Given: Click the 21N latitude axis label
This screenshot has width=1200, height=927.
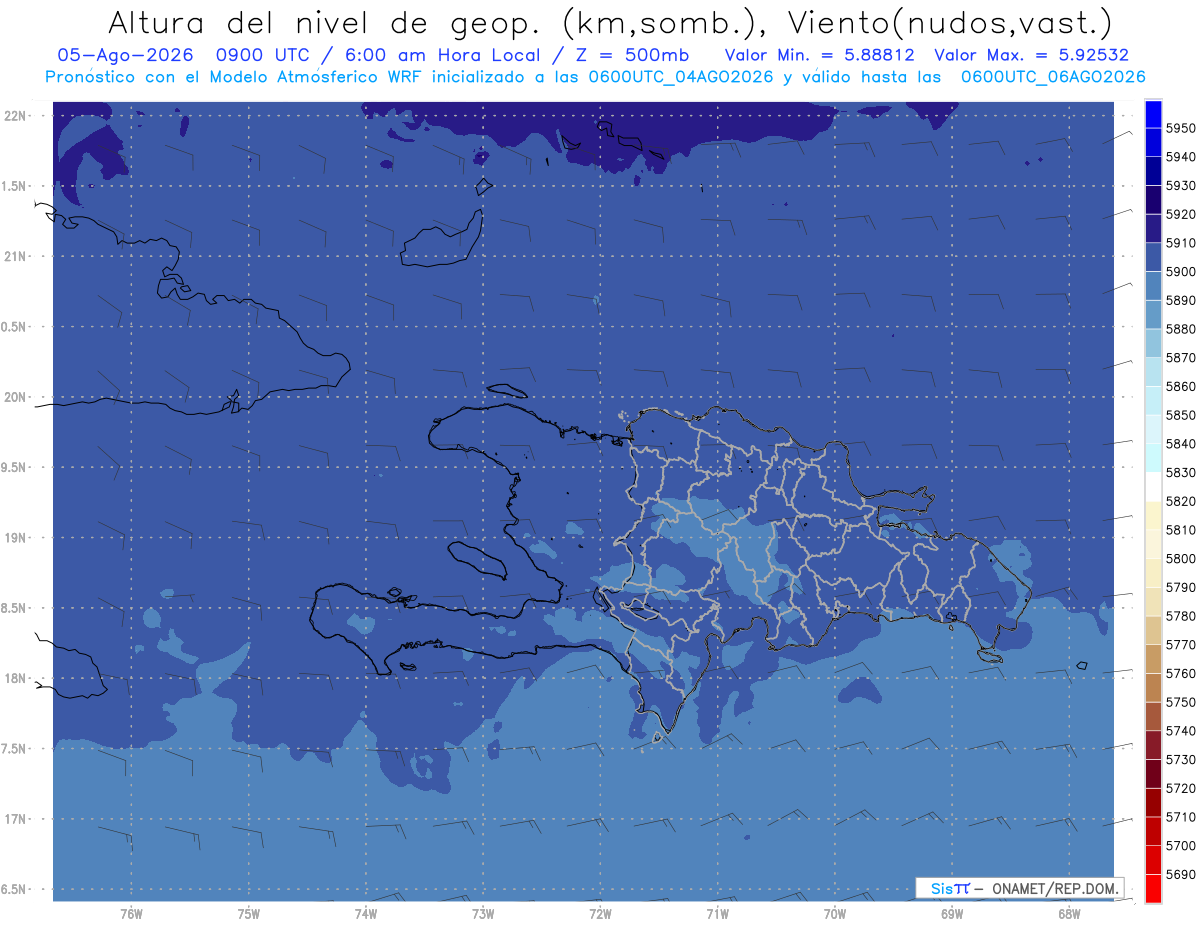Looking at the screenshot, I should pyautogui.click(x=15, y=256).
